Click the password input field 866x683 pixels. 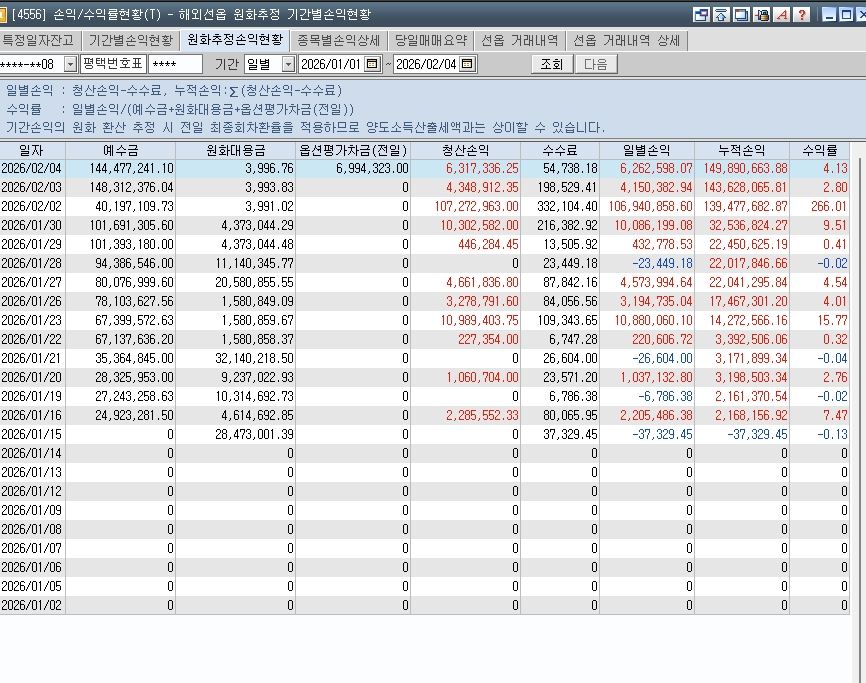(x=176, y=64)
